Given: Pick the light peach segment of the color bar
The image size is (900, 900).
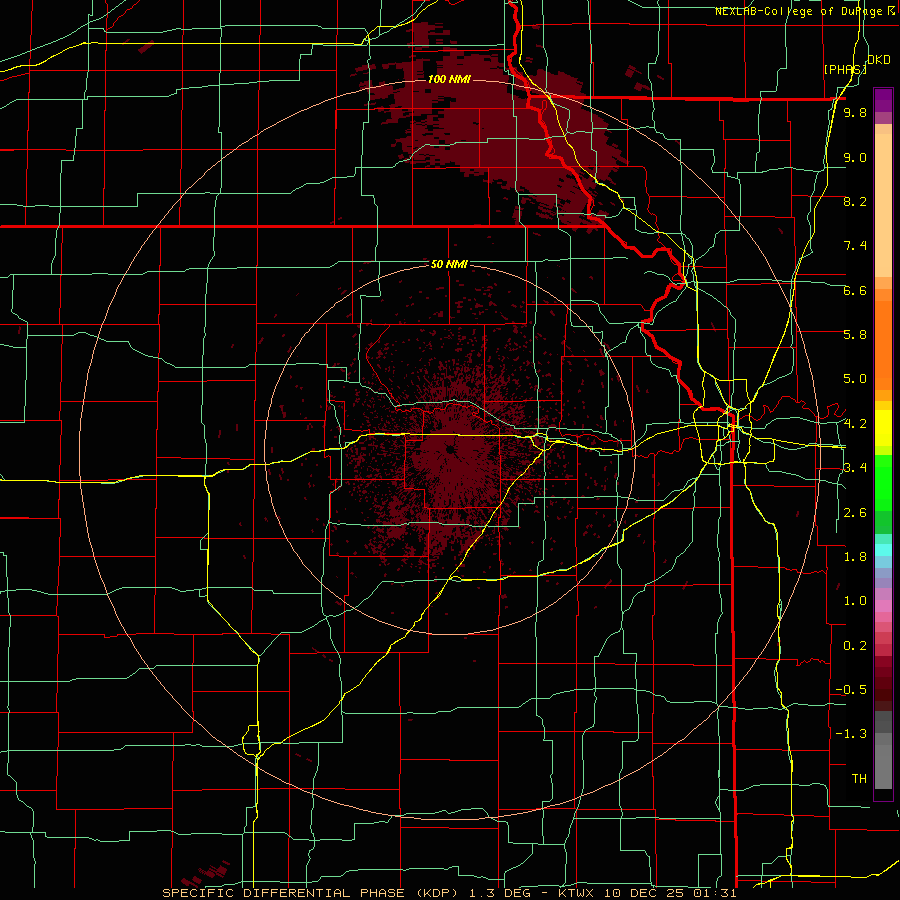Looking at the screenshot, I should 883,205.
